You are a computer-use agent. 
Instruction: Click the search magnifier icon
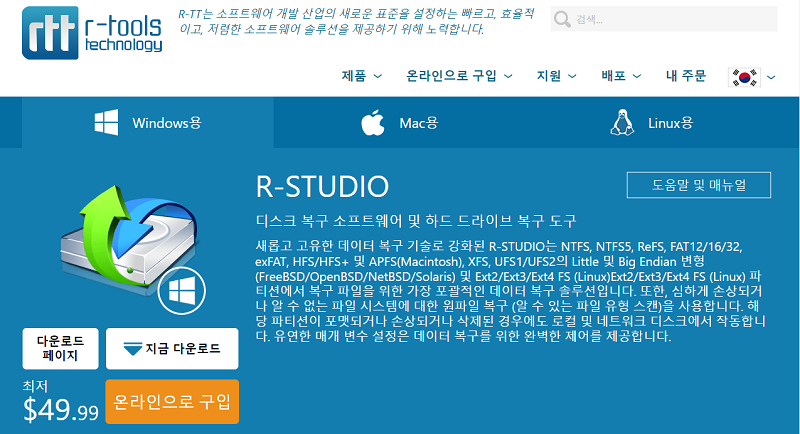(562, 19)
